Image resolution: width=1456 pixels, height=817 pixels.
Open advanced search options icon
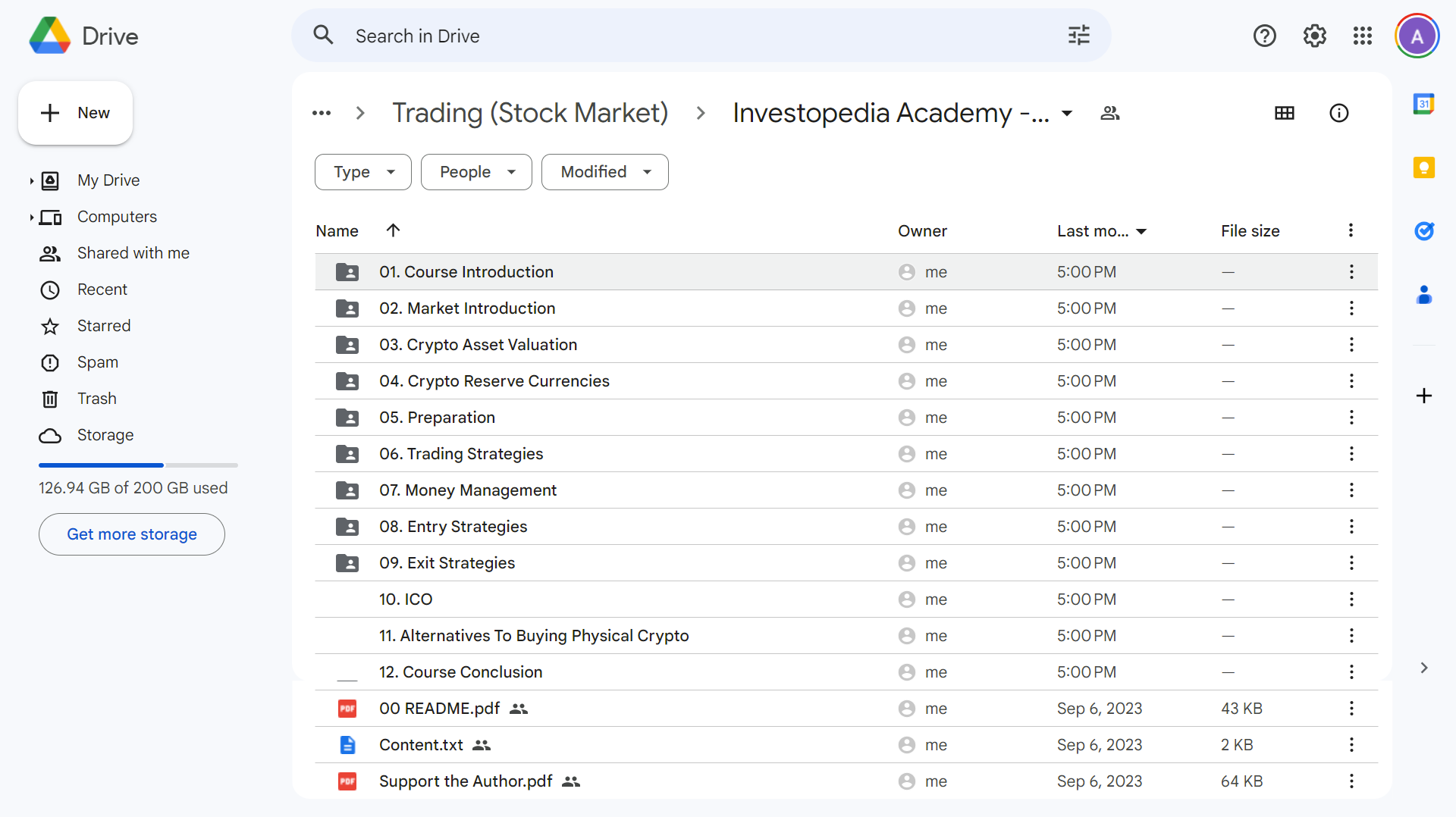pyautogui.click(x=1078, y=36)
